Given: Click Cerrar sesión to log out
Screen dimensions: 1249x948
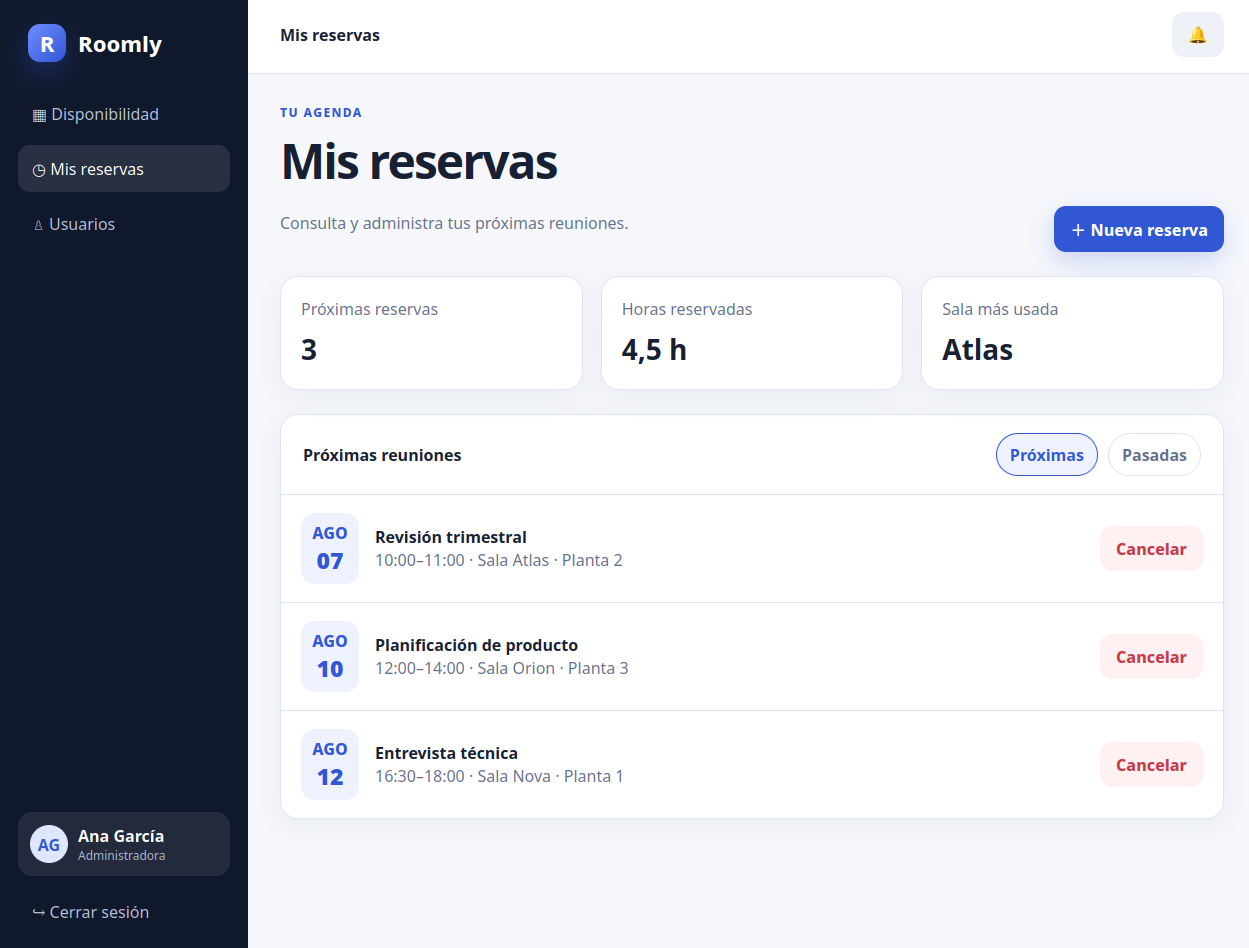Looking at the screenshot, I should [x=124, y=912].
